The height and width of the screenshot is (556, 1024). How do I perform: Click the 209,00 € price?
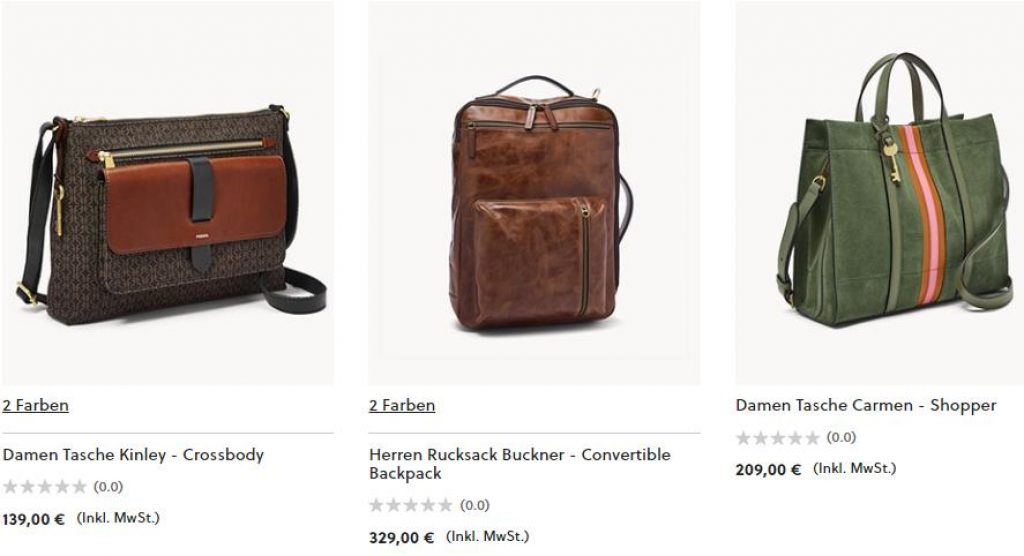coord(769,470)
